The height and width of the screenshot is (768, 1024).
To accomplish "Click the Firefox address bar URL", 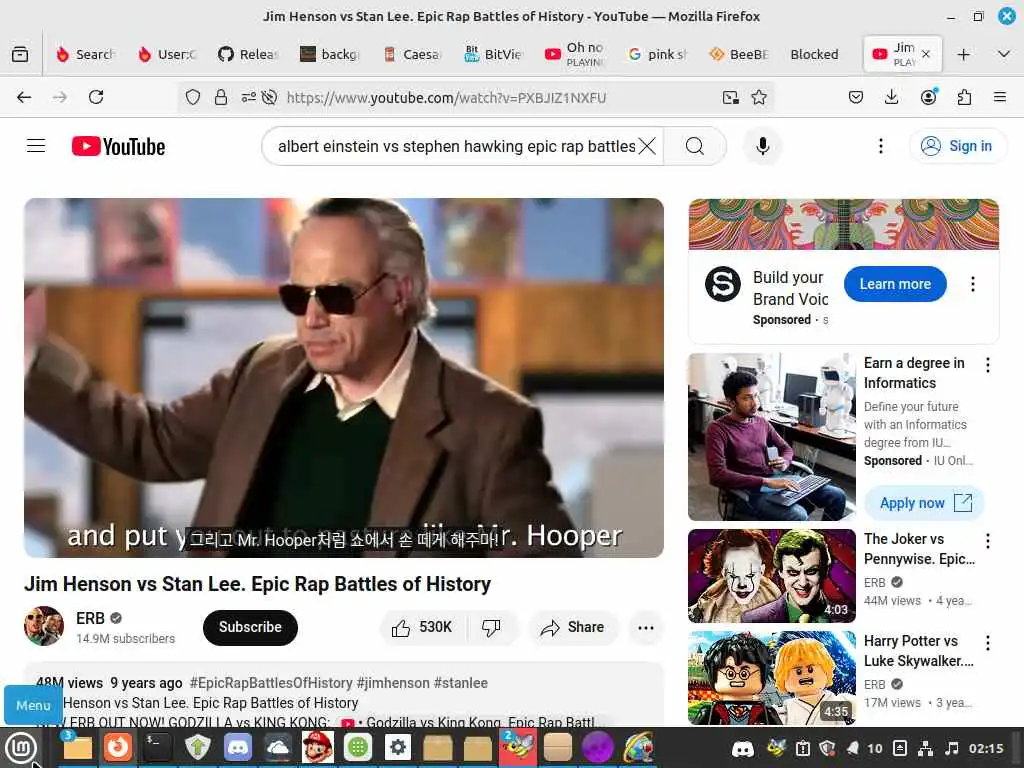I will pos(446,98).
